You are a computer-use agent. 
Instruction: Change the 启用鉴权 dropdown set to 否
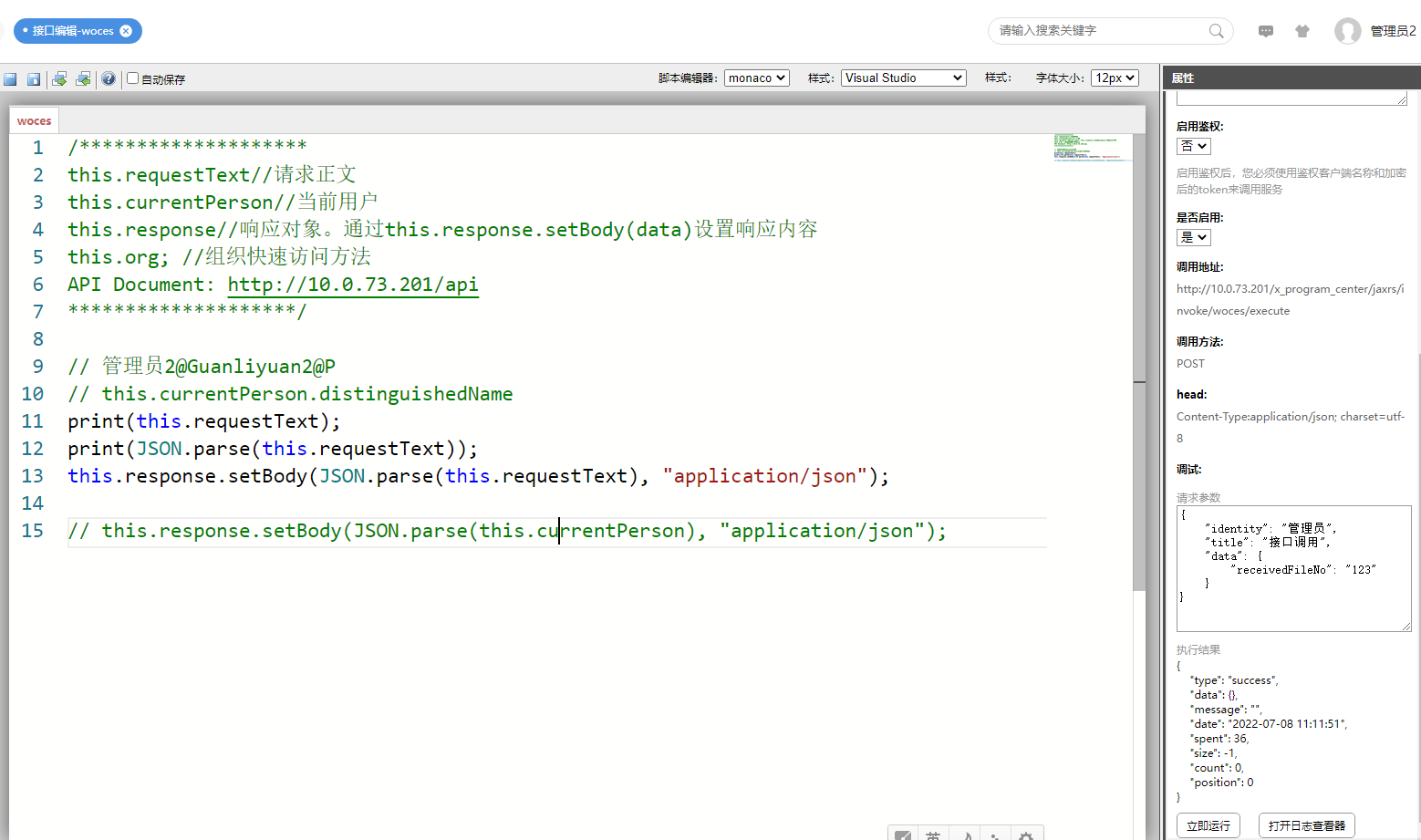coord(1193,146)
